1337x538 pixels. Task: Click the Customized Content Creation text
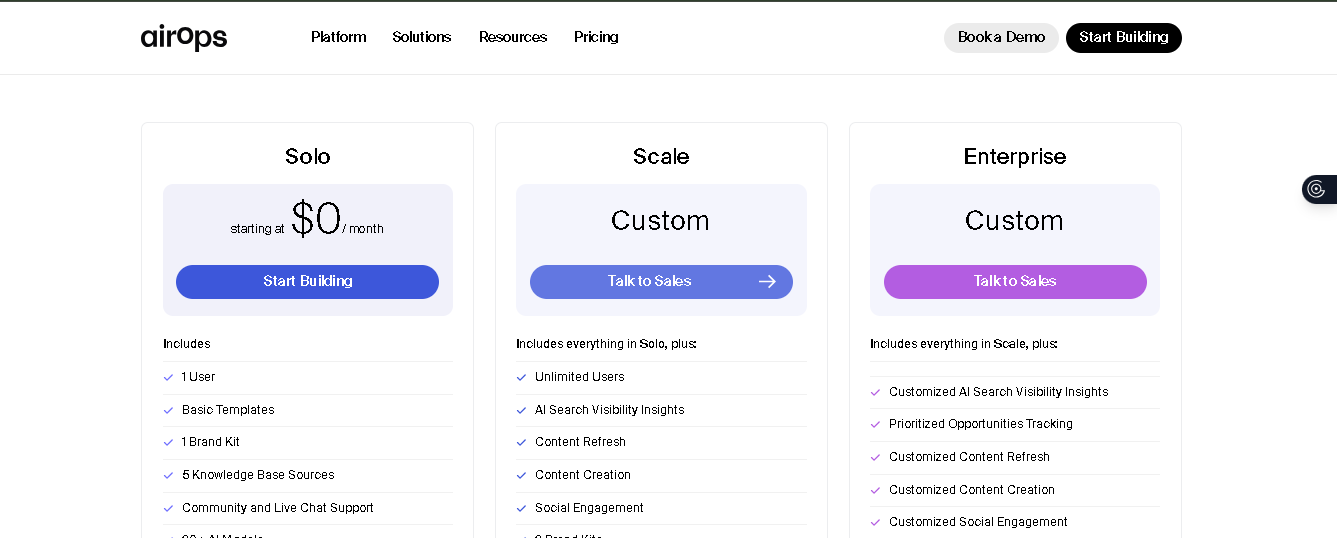pos(972,490)
